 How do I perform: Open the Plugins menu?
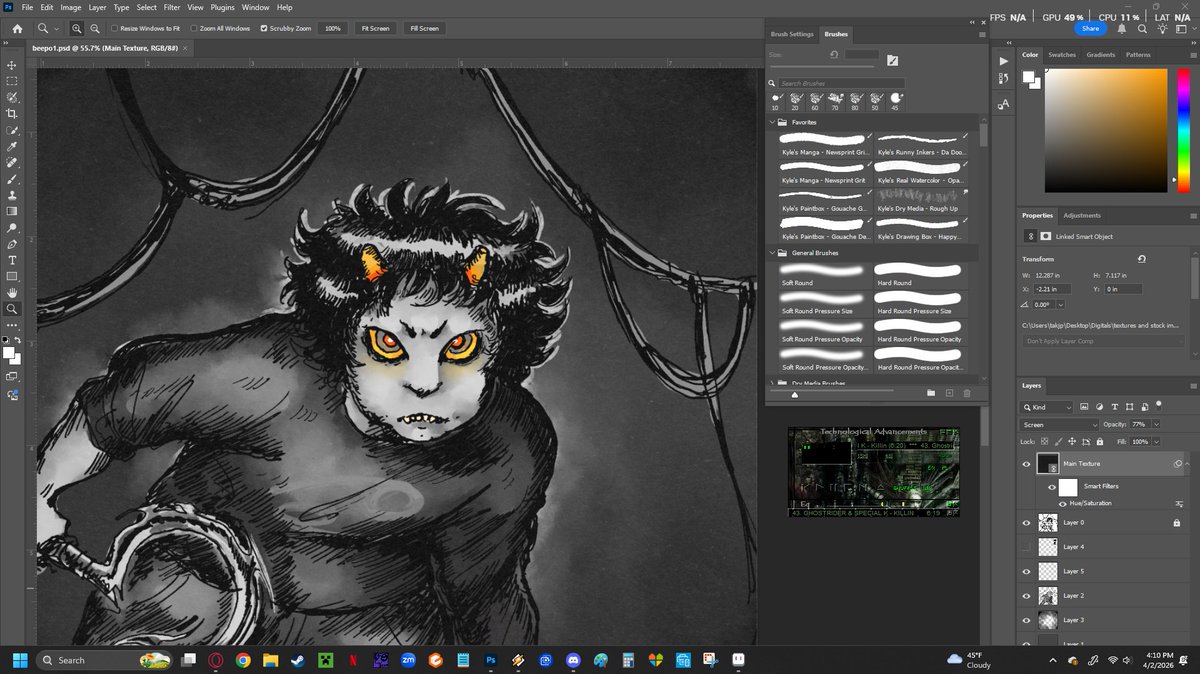(x=223, y=7)
